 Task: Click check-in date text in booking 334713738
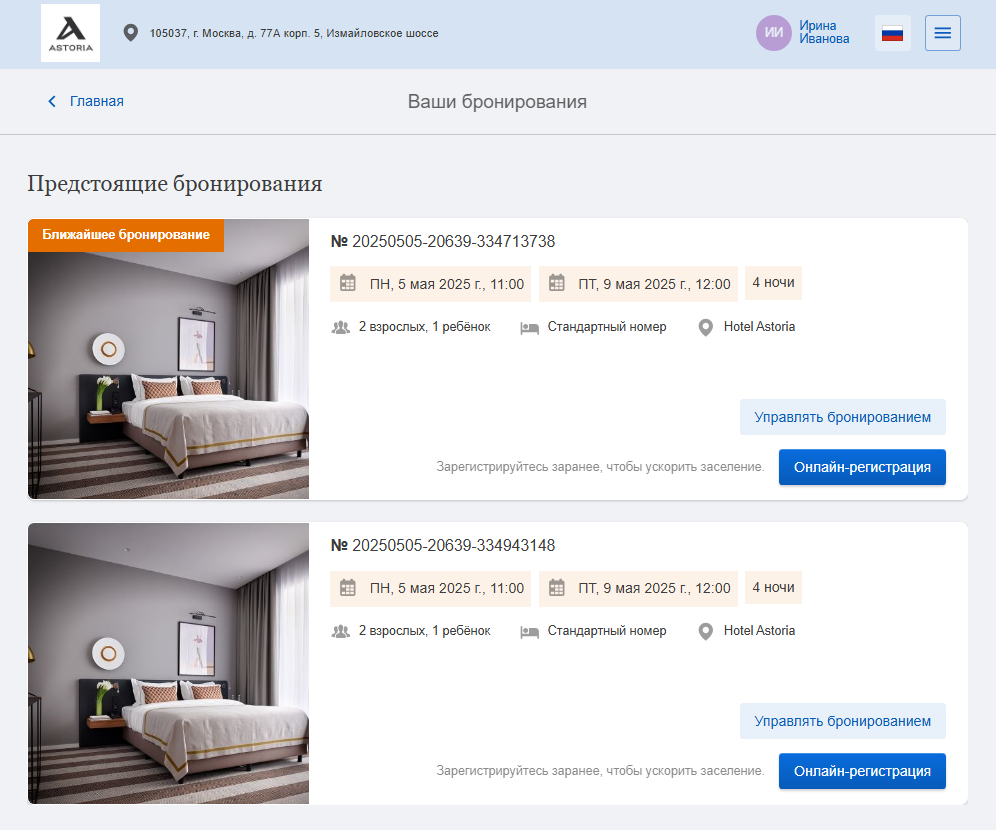[447, 284]
